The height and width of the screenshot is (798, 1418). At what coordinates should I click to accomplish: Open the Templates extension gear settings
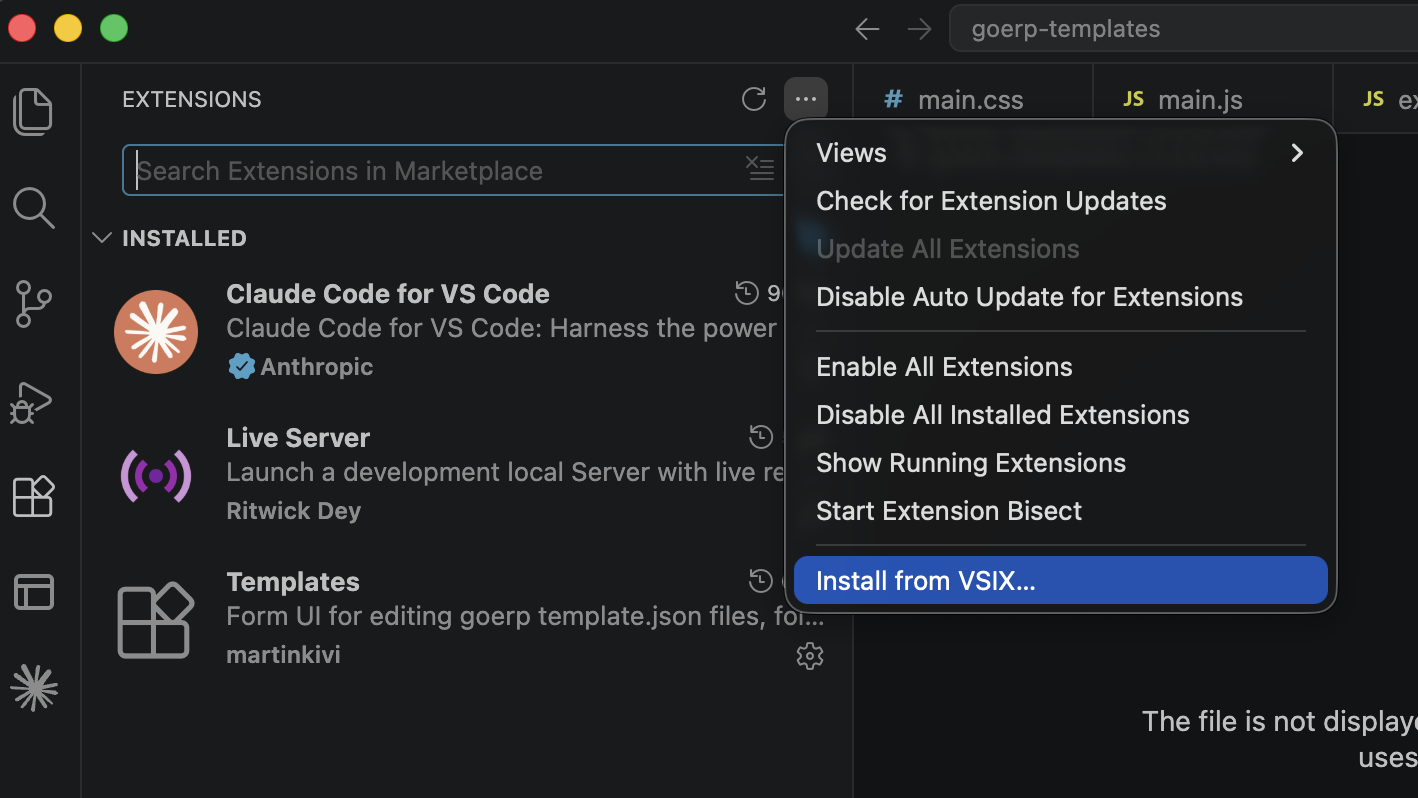pyautogui.click(x=809, y=656)
